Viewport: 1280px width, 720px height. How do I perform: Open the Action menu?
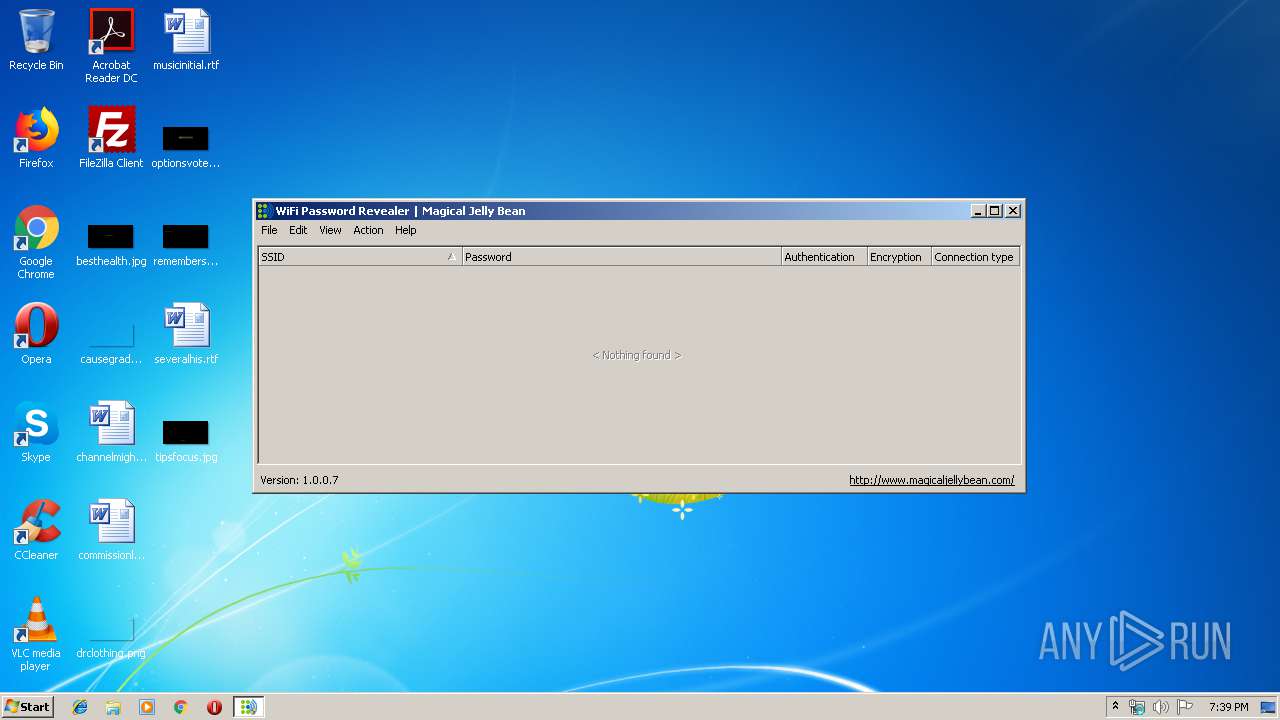[368, 230]
